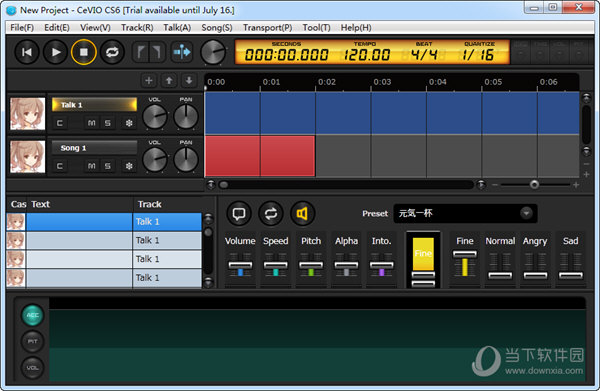Viewport: 600px width, 391px height.
Task: Freeze the Talk 1 track with snowflake icon
Action: [129, 123]
